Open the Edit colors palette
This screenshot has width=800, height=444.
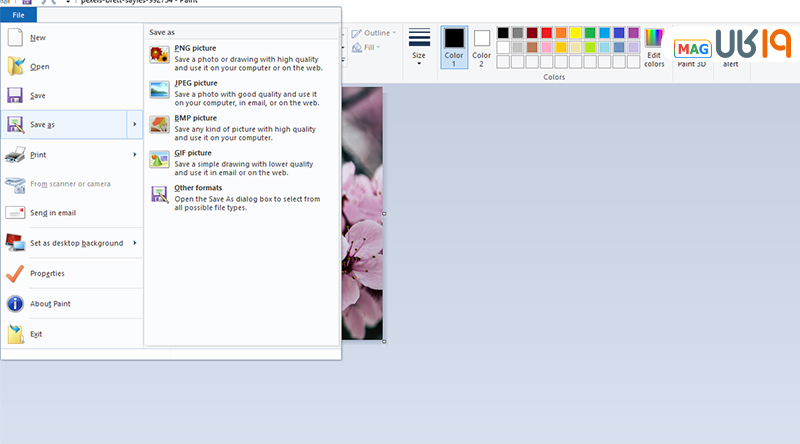[x=654, y=48]
